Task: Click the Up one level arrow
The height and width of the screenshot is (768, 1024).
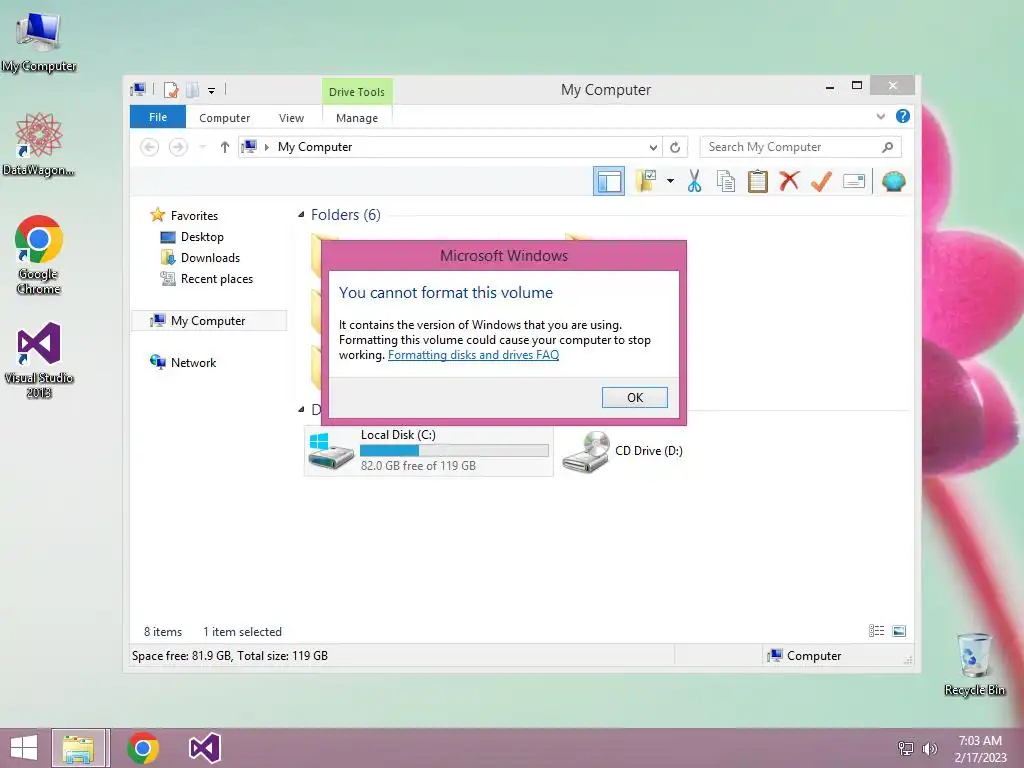Action: click(225, 147)
